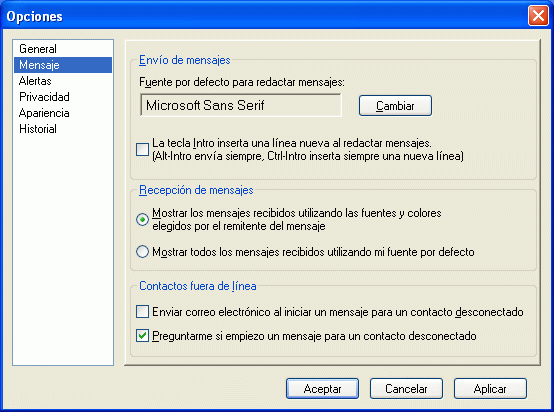
Task: Switch to the Alertas category
Action: [x=63, y=81]
